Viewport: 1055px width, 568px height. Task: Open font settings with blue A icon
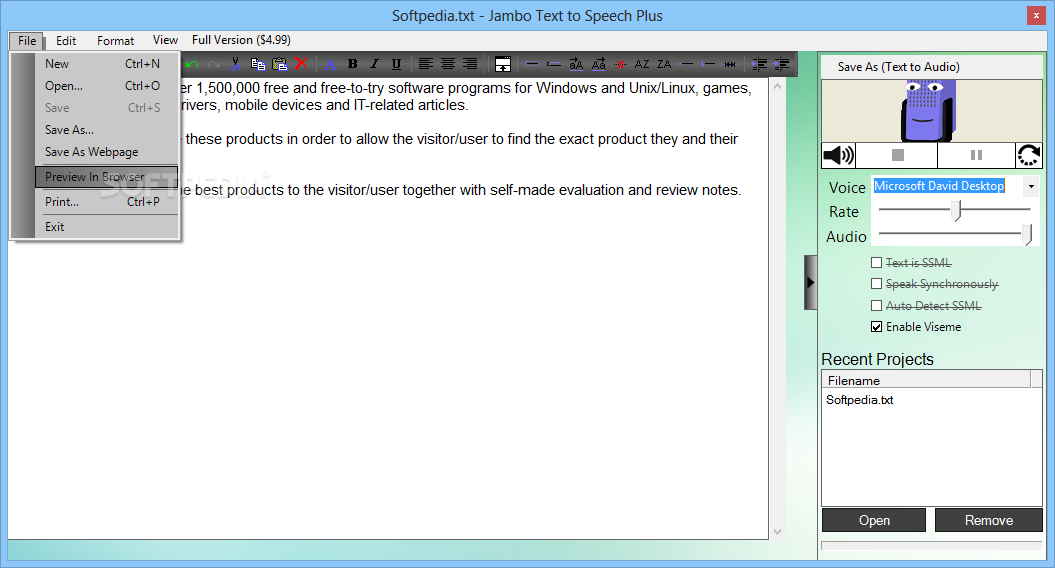(x=330, y=65)
